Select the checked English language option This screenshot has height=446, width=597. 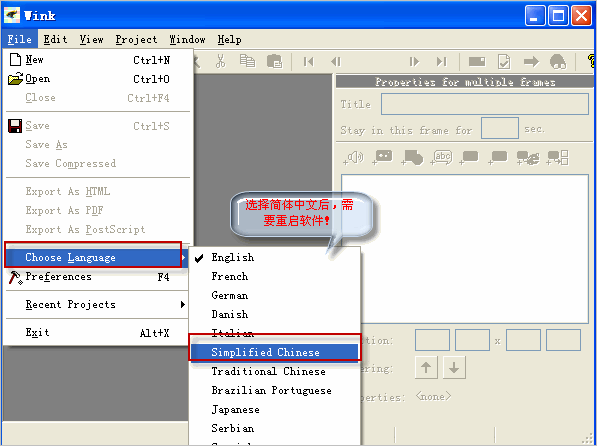pyautogui.click(x=274, y=257)
